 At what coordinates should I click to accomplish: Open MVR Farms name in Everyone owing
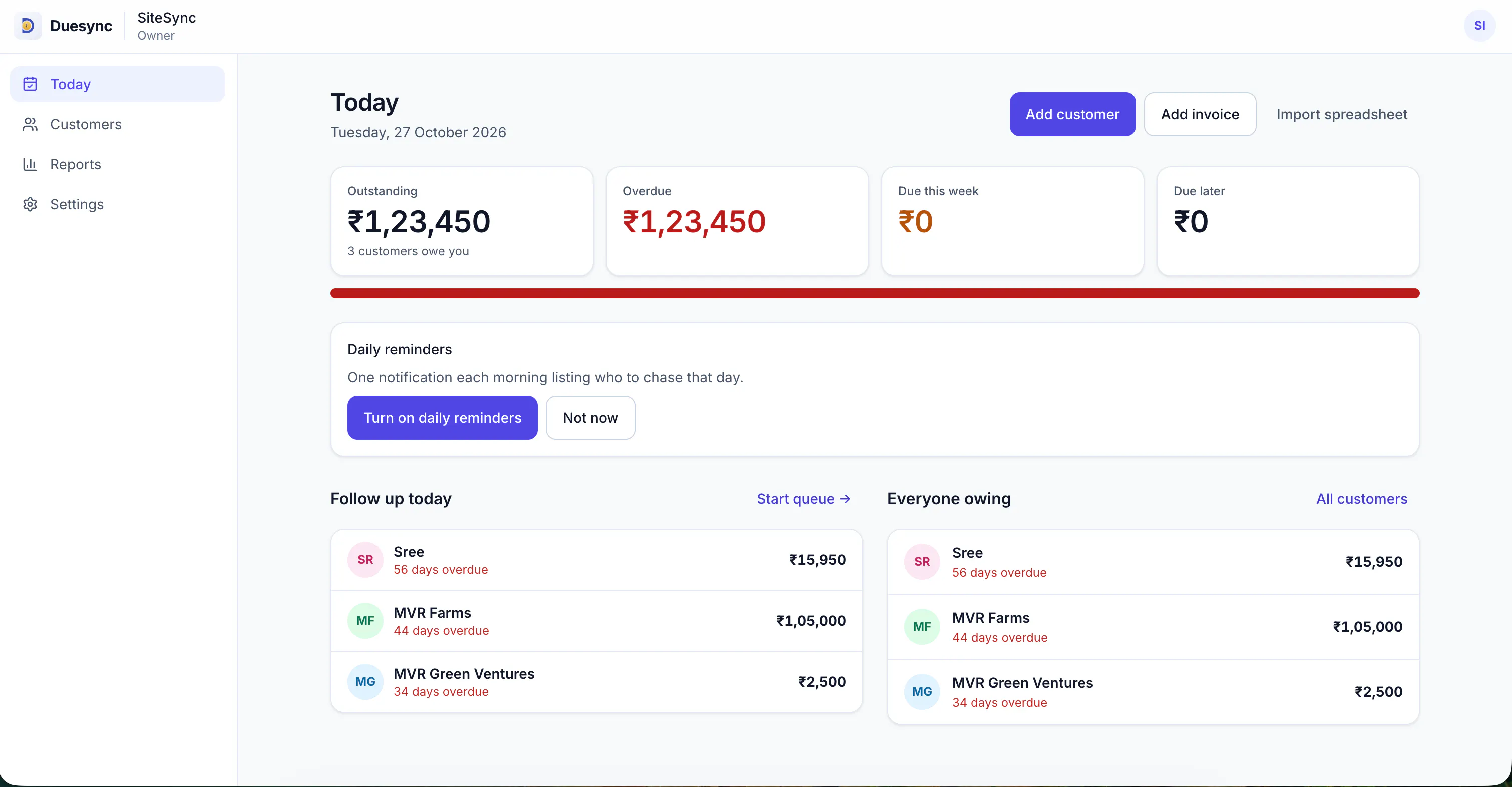[x=991, y=618]
